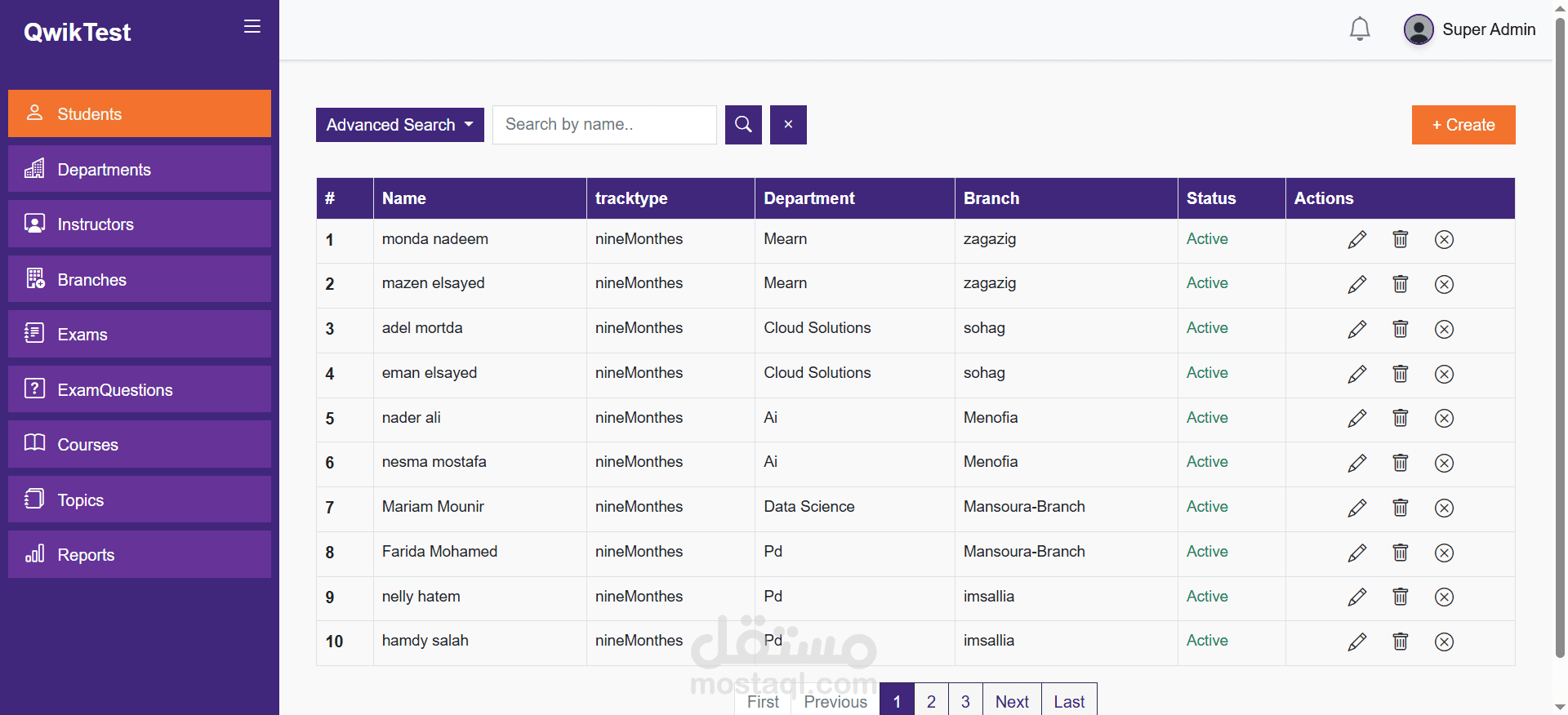1568x715 pixels.
Task: Expand the Advanced Search dropdown
Action: 400,125
